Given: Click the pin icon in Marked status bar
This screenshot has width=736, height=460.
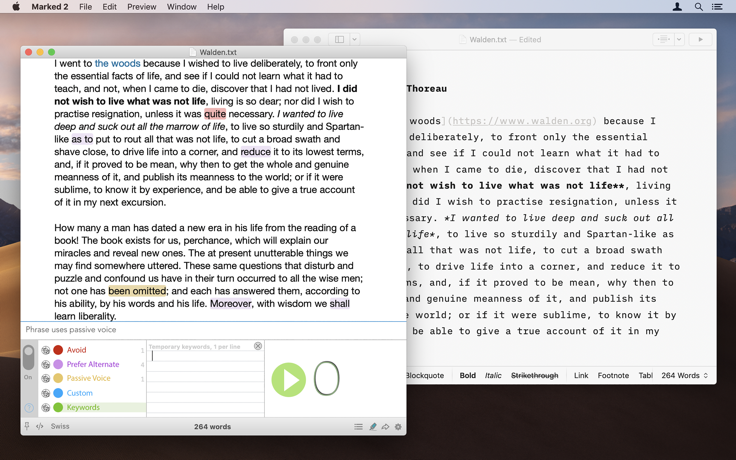Looking at the screenshot, I should (27, 426).
